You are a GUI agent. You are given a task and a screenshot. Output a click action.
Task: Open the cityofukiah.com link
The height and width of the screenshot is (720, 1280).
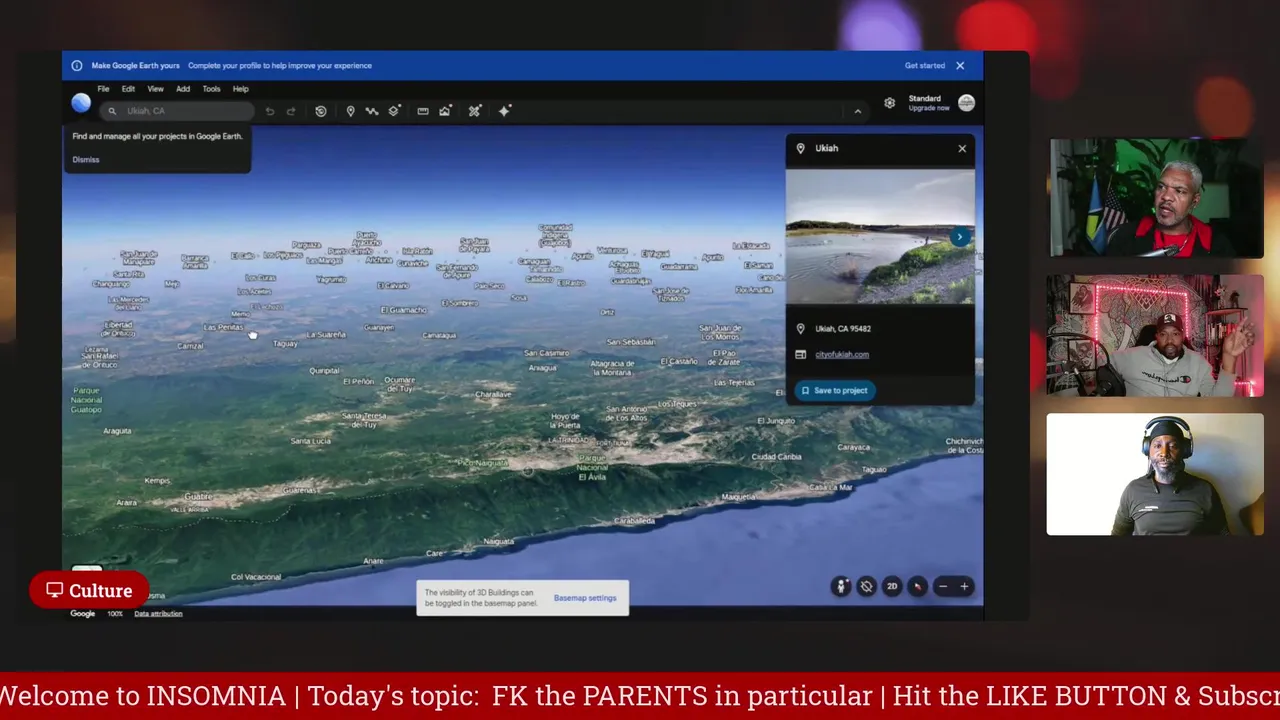tap(842, 355)
